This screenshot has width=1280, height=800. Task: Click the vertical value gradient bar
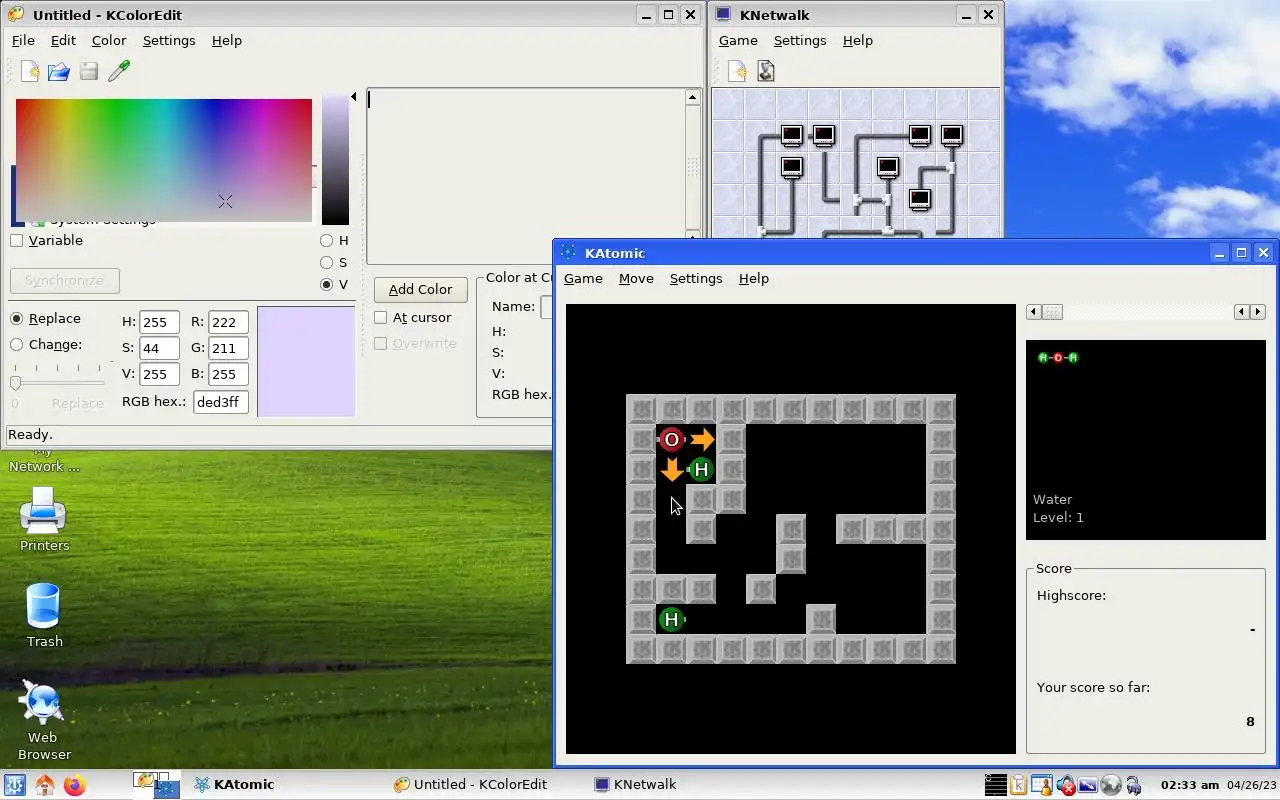335,160
